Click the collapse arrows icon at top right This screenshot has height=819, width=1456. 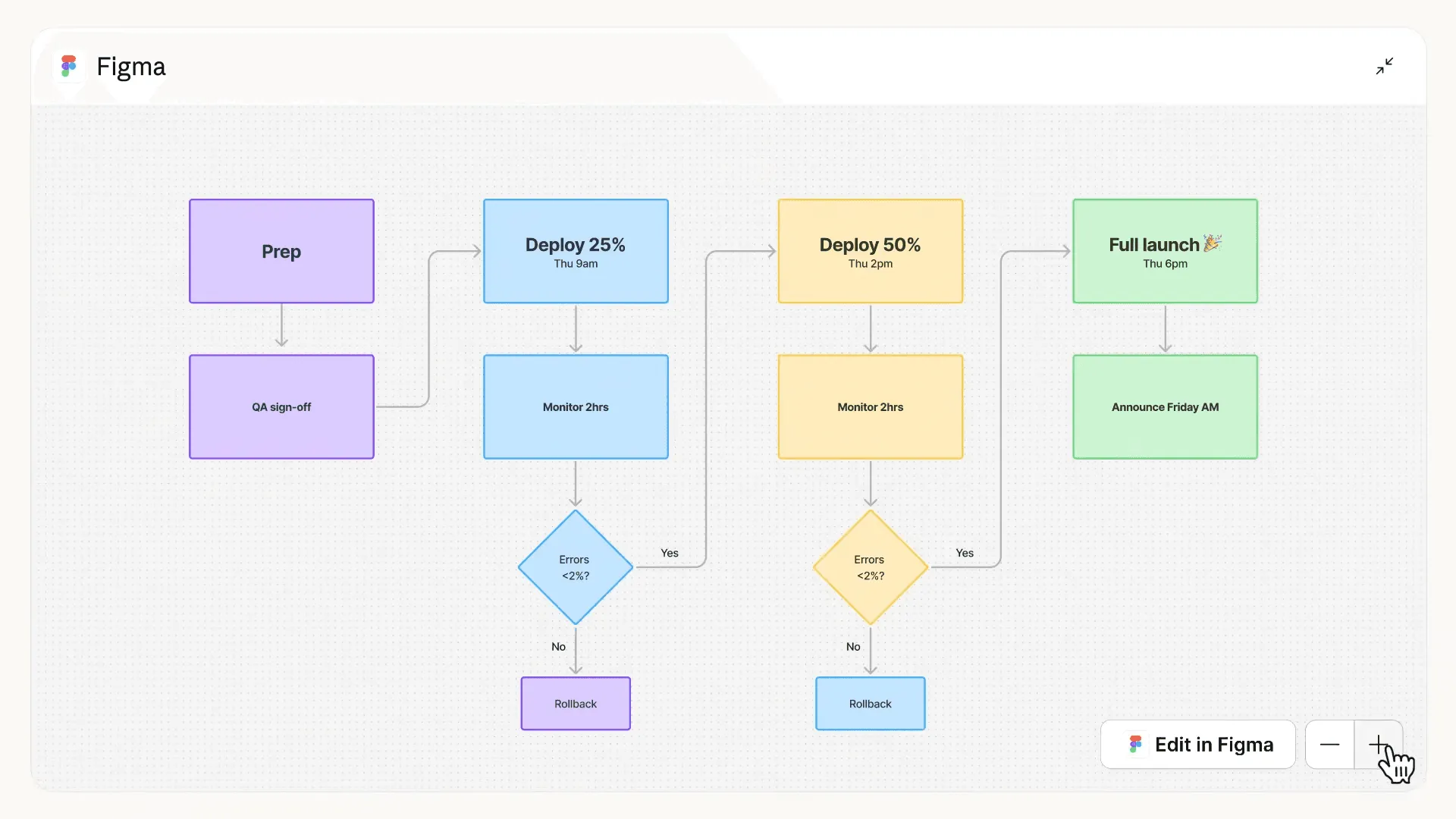click(x=1385, y=66)
